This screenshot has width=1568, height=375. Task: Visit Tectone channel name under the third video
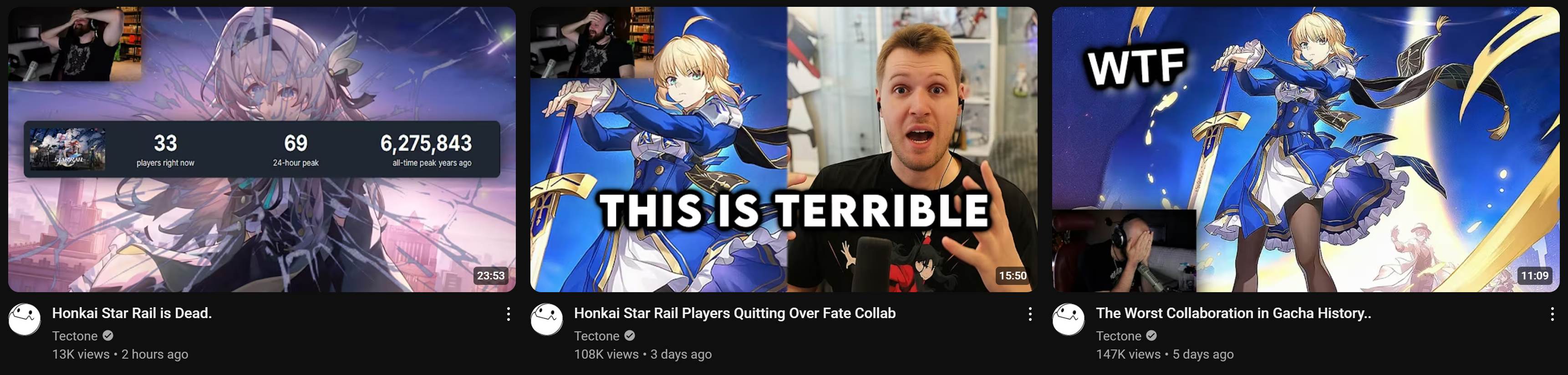[1119, 336]
